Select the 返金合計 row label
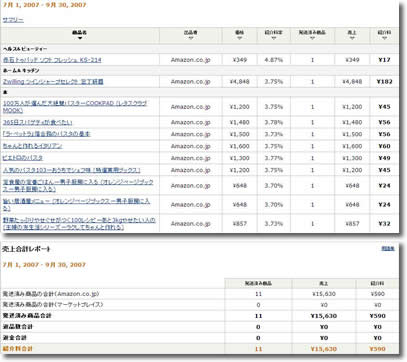Viewport: 407px width, 362px height. point(15,338)
